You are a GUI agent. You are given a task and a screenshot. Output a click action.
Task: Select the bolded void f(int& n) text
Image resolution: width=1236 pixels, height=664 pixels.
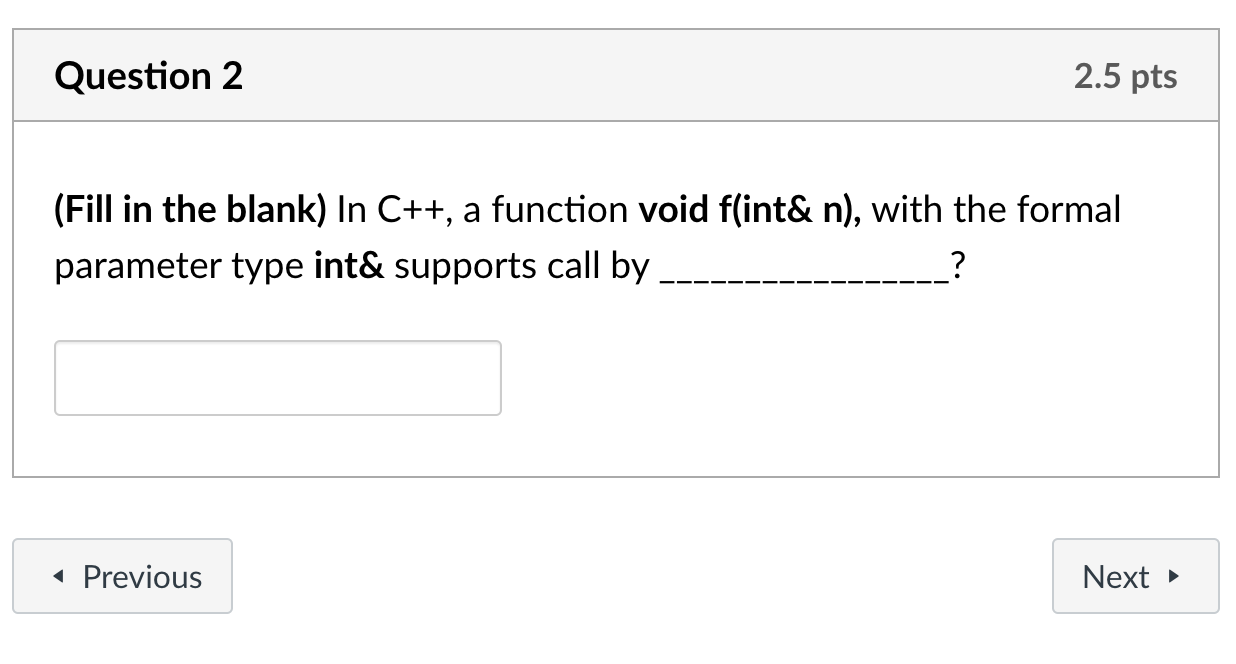pyautogui.click(x=752, y=209)
